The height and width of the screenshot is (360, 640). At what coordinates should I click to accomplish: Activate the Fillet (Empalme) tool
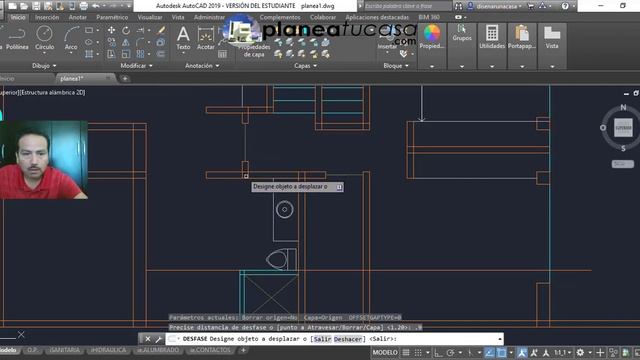coord(140,42)
